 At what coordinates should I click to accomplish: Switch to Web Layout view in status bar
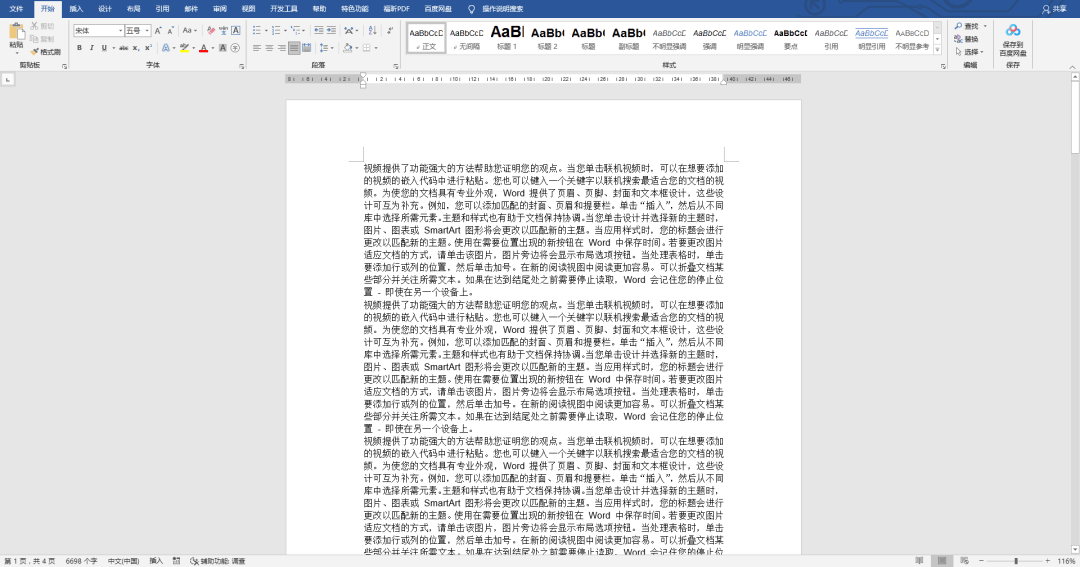tap(964, 561)
